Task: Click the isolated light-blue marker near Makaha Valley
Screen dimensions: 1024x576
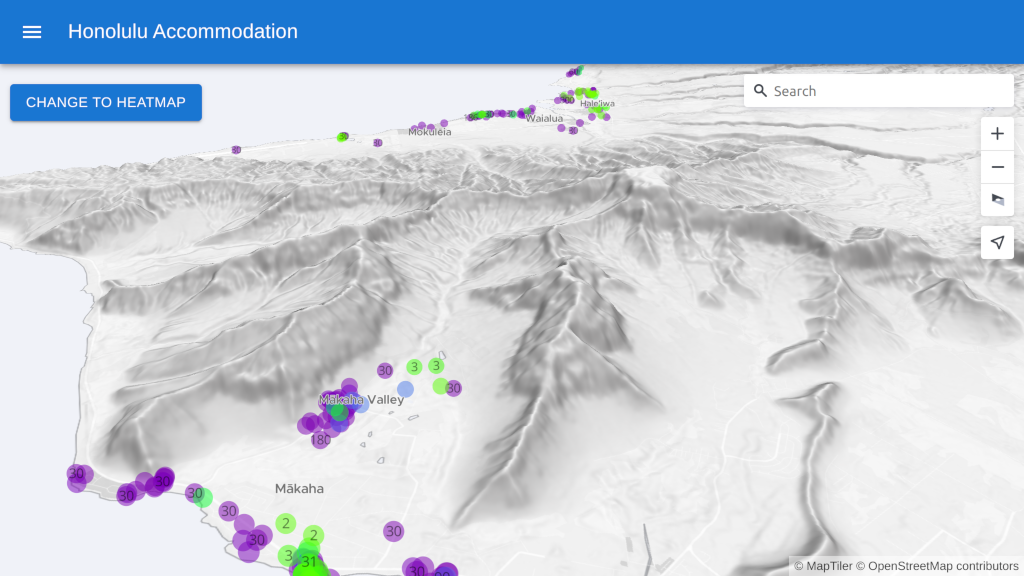Action: tap(405, 389)
